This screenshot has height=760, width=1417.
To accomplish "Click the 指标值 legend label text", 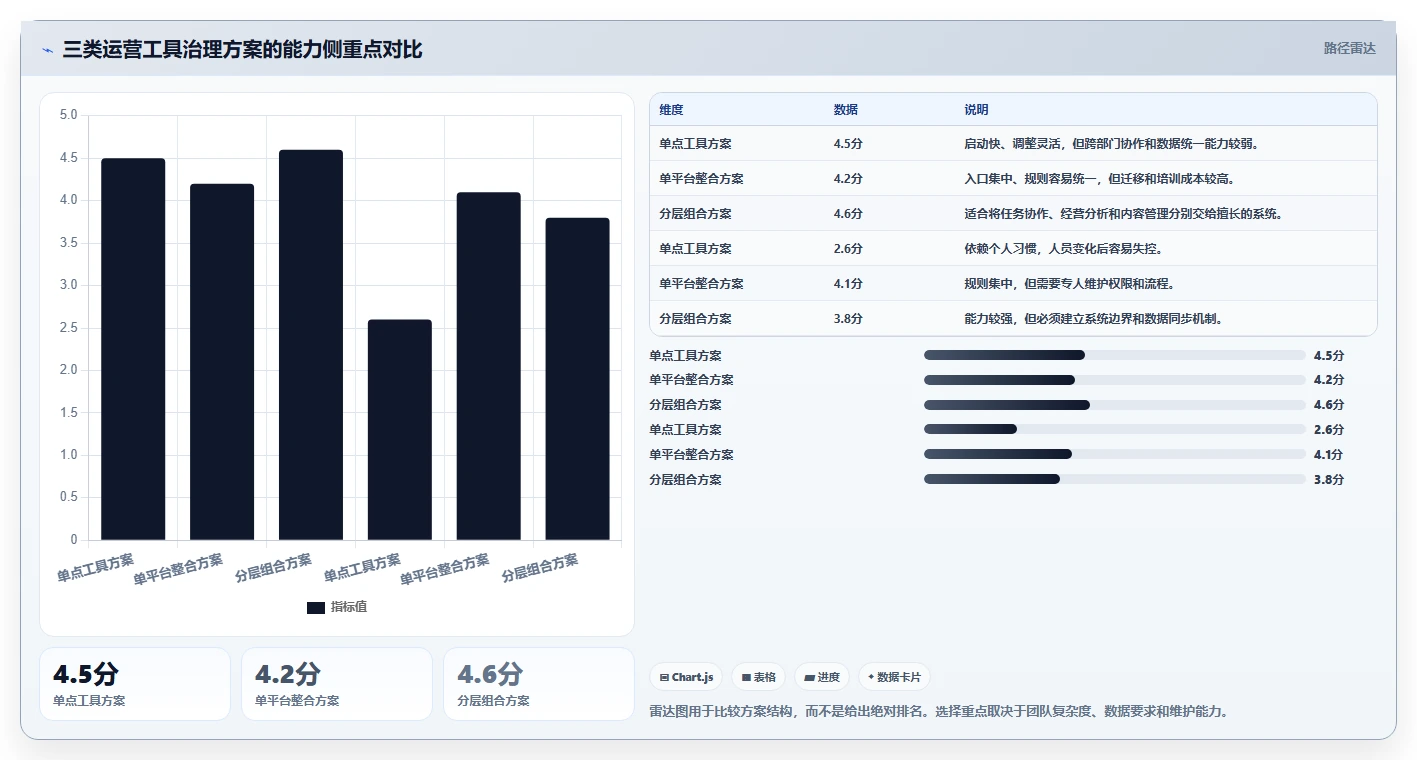I will pos(349,607).
